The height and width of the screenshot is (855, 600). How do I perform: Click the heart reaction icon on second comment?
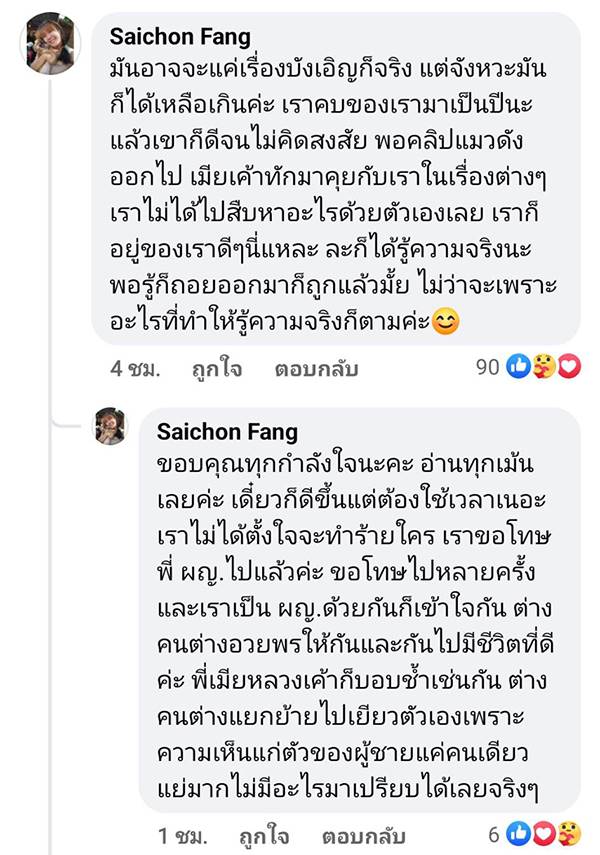[x=543, y=832]
